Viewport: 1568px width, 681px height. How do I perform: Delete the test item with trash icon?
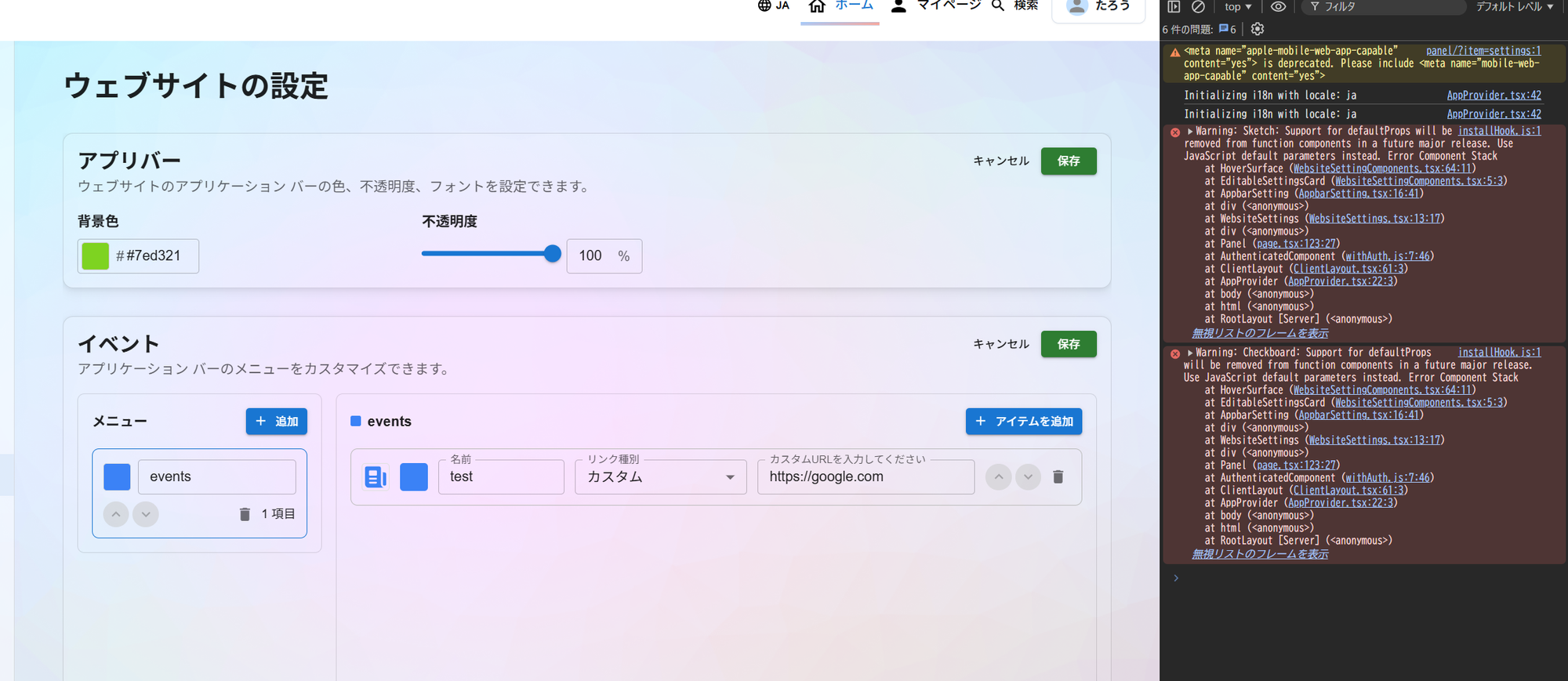coord(1058,476)
